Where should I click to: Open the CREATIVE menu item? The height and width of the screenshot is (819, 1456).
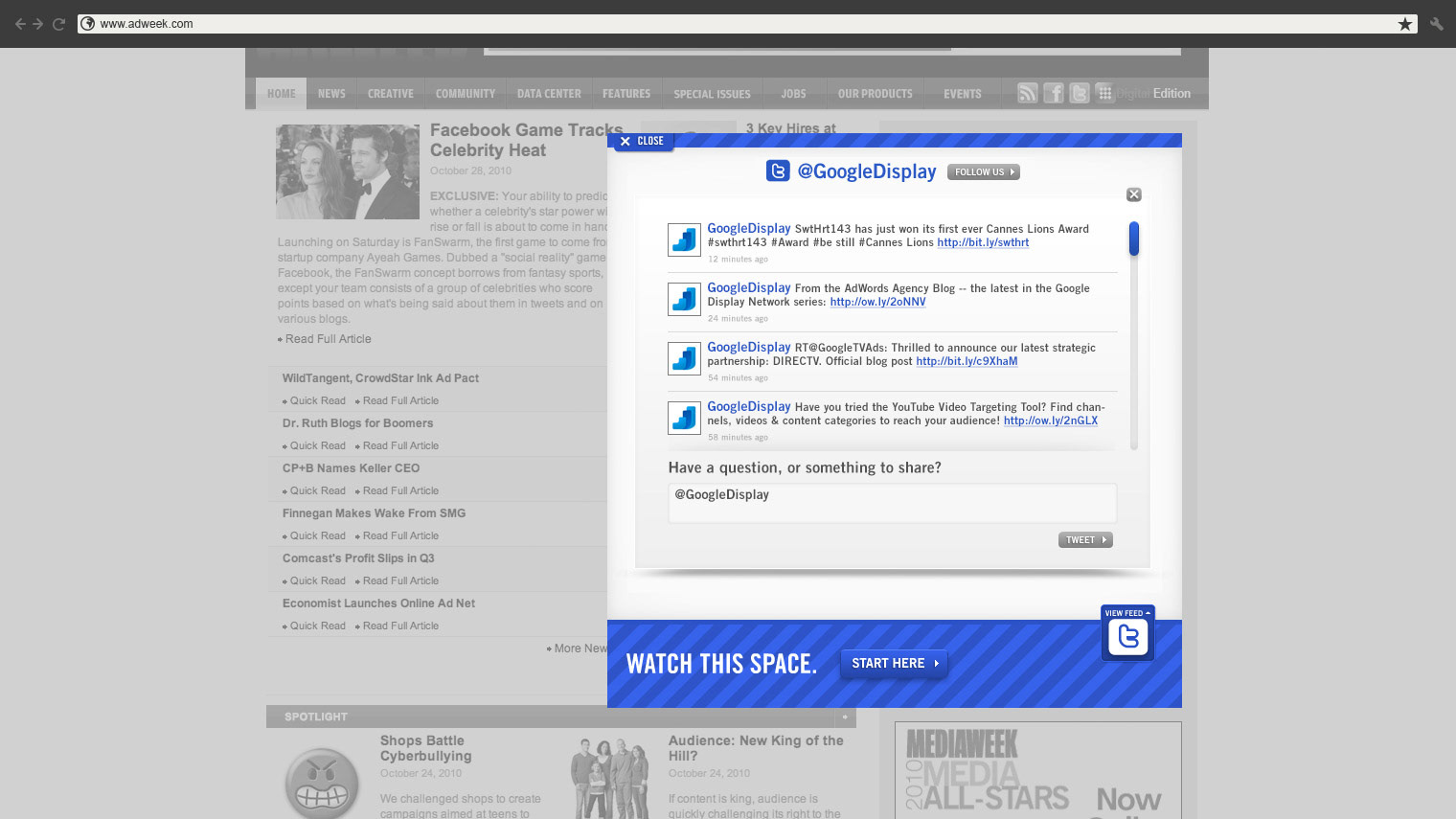pos(391,94)
